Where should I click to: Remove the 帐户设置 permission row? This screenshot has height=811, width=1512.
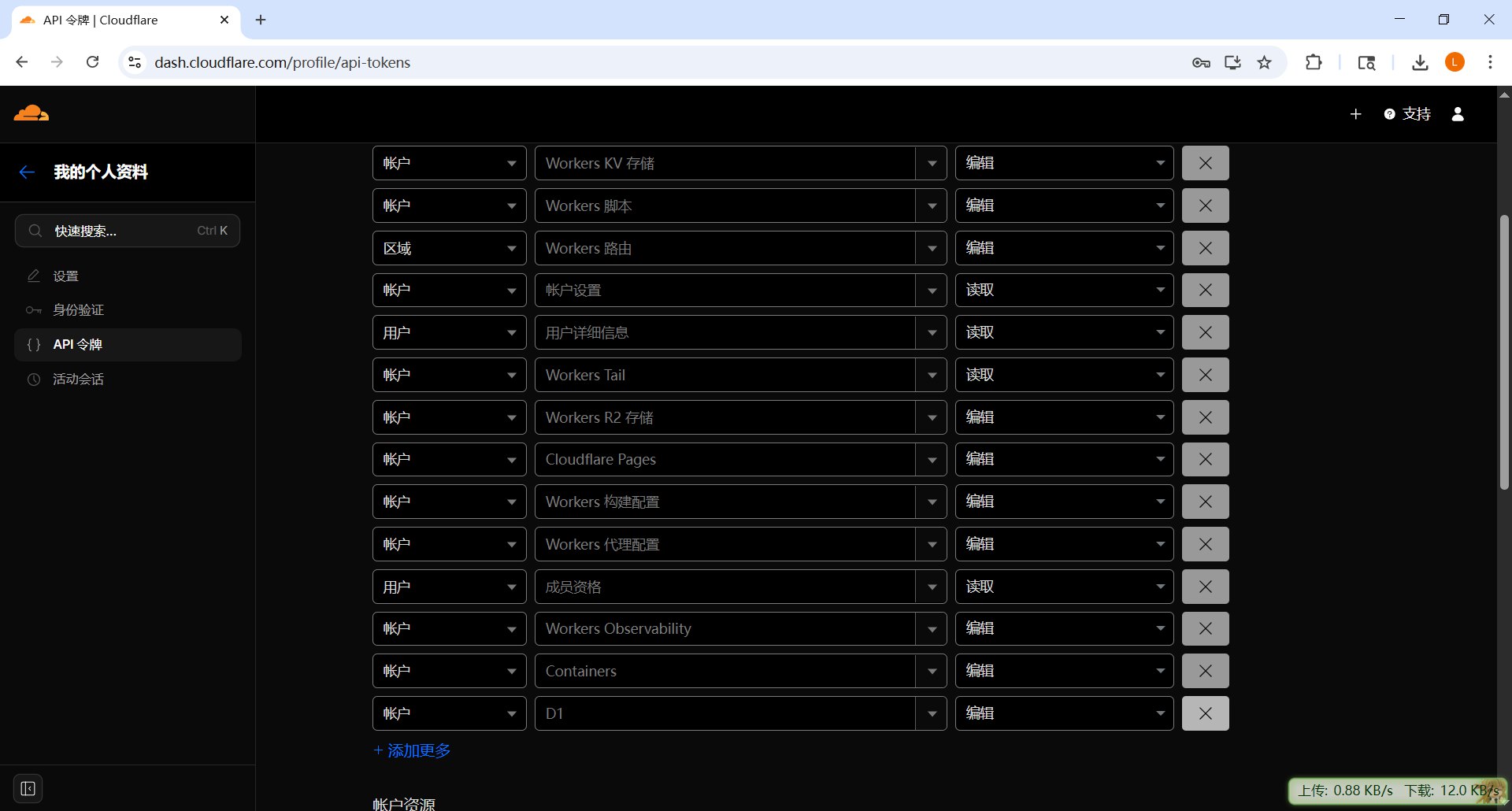[x=1205, y=290]
